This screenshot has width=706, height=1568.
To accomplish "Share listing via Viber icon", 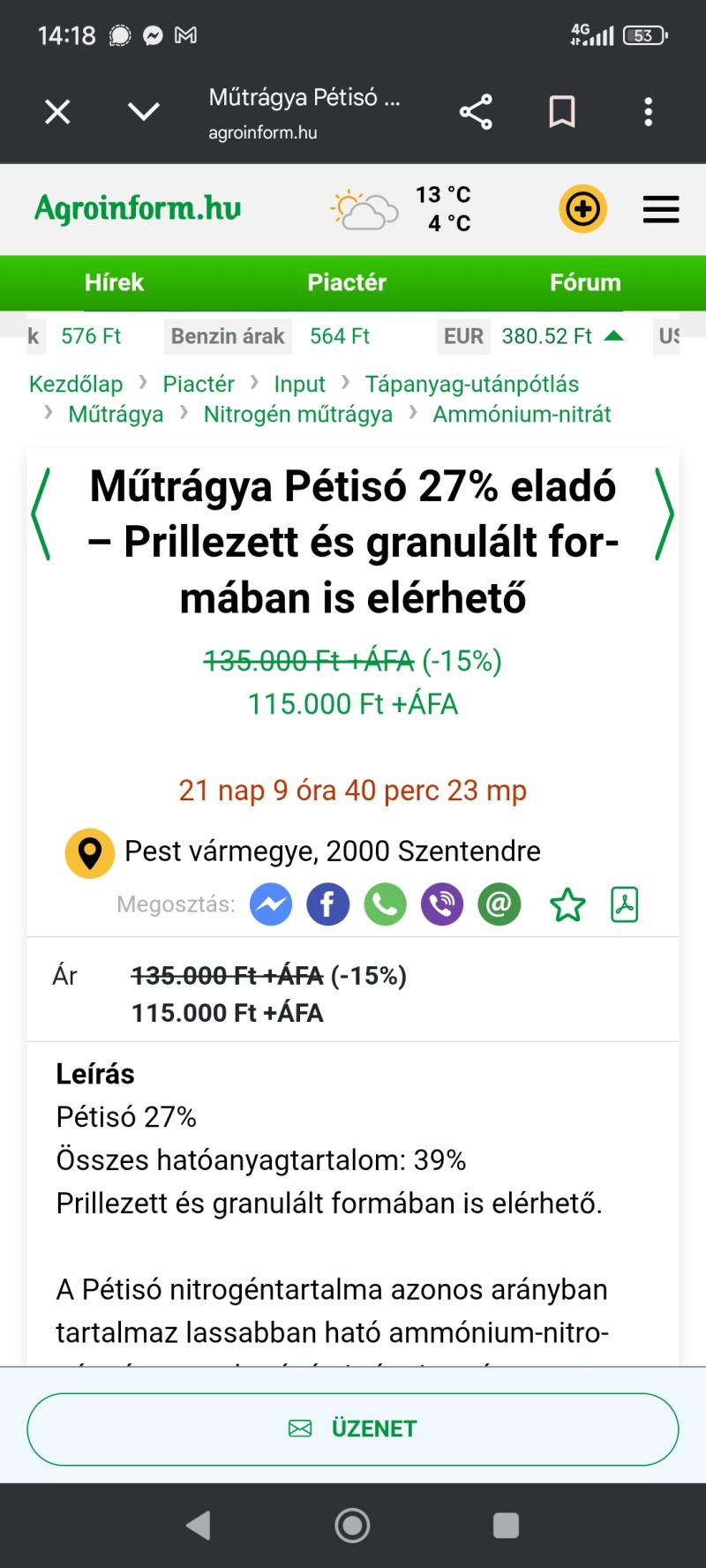I will pyautogui.click(x=442, y=904).
